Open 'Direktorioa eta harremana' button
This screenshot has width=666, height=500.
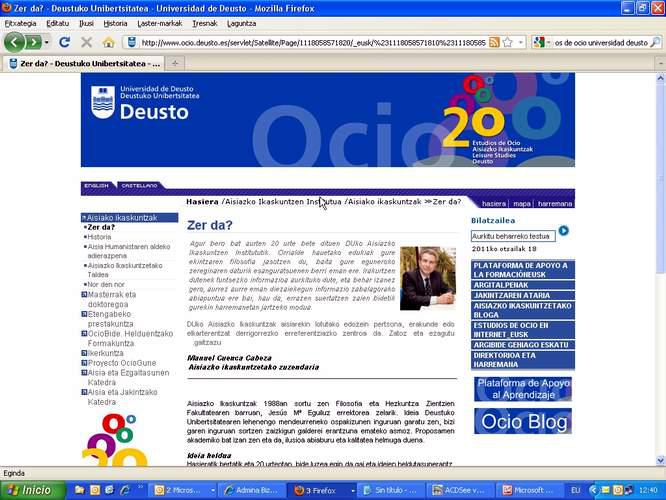[x=523, y=360]
